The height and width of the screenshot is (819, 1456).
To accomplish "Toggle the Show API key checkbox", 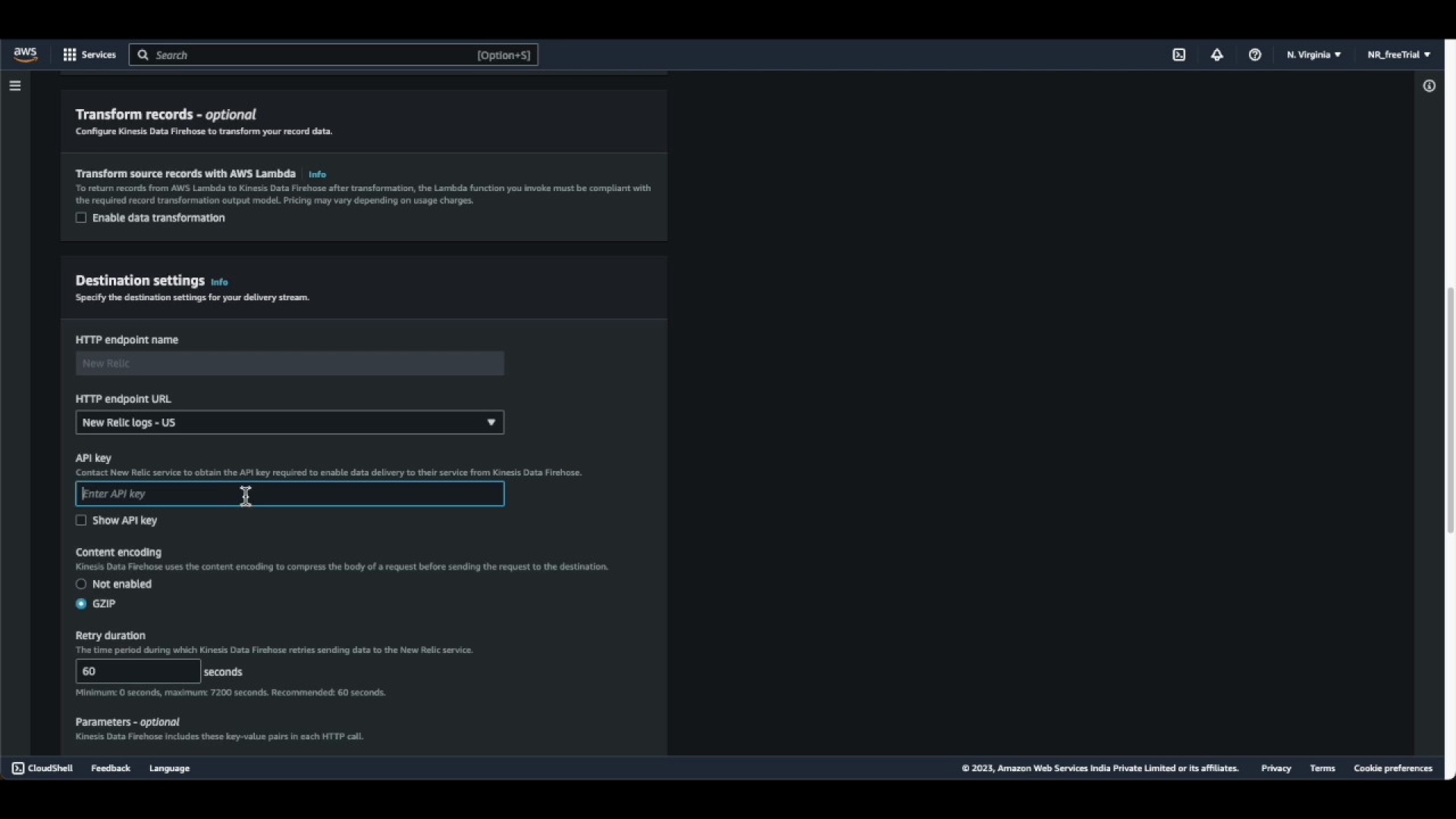I will tap(81, 520).
